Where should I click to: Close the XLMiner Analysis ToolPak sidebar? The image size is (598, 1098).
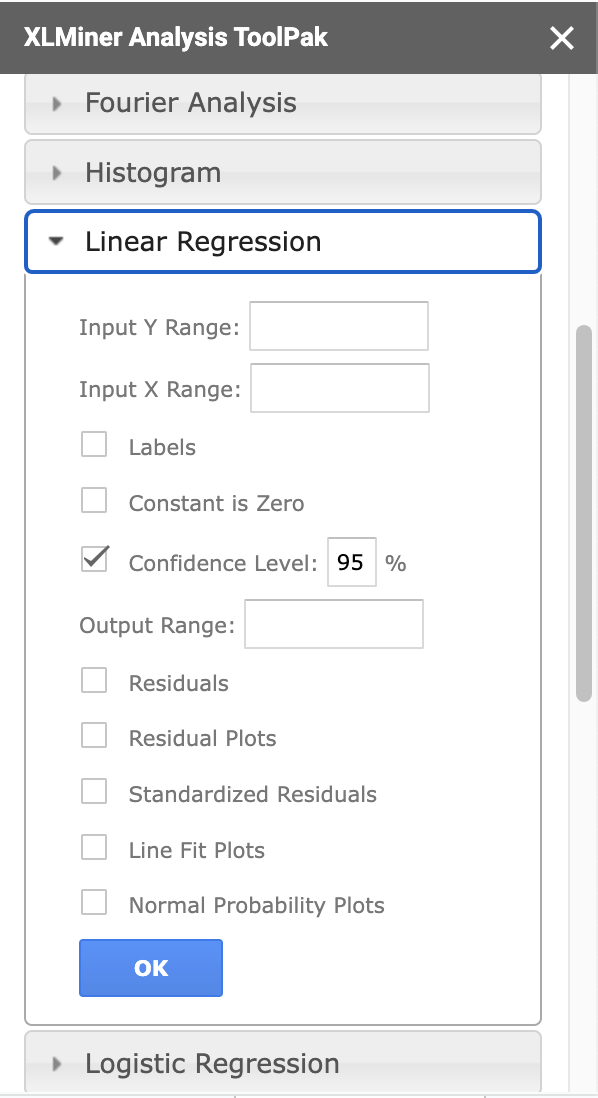[562, 38]
